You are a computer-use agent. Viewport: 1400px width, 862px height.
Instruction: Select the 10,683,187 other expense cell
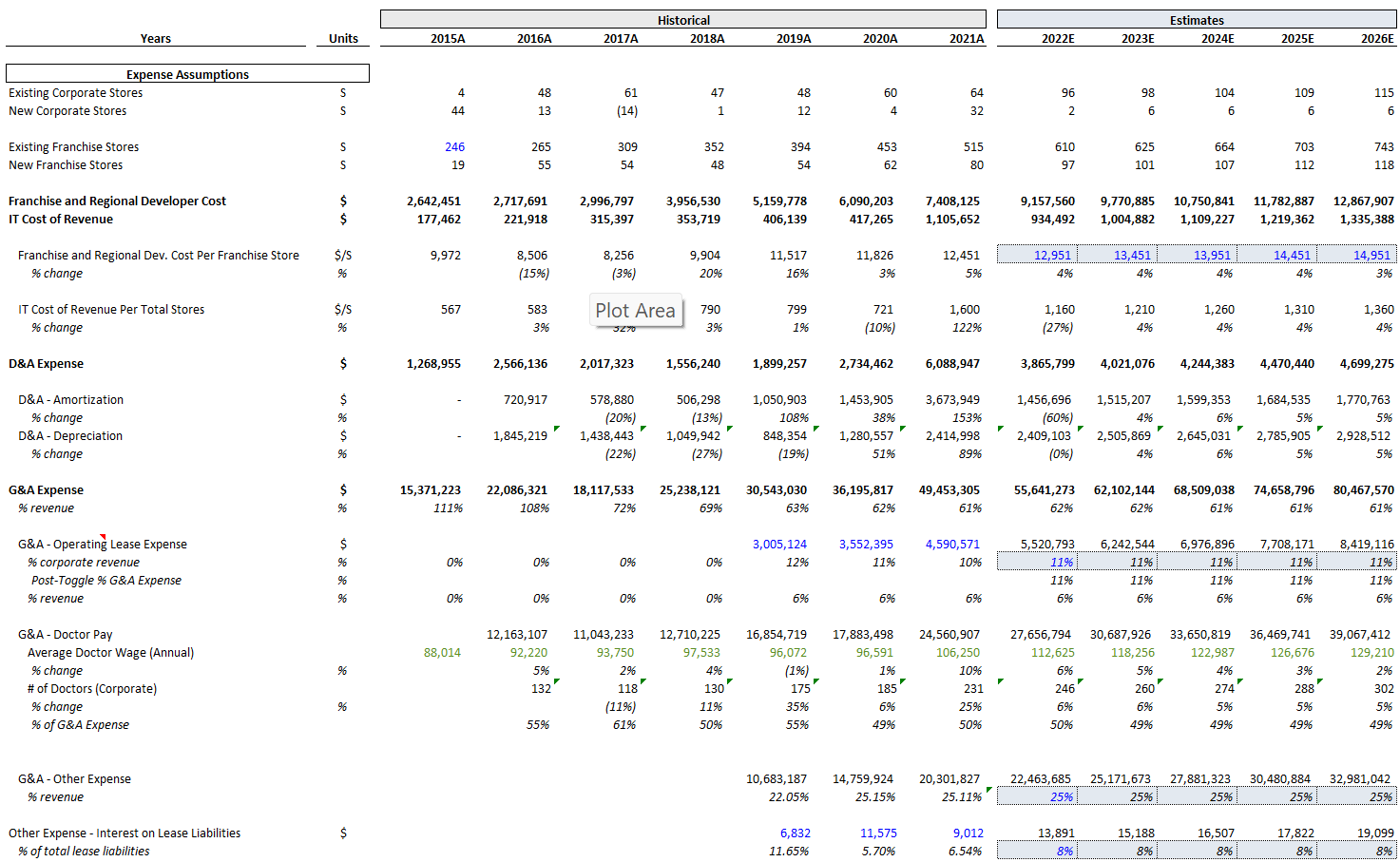point(776,778)
